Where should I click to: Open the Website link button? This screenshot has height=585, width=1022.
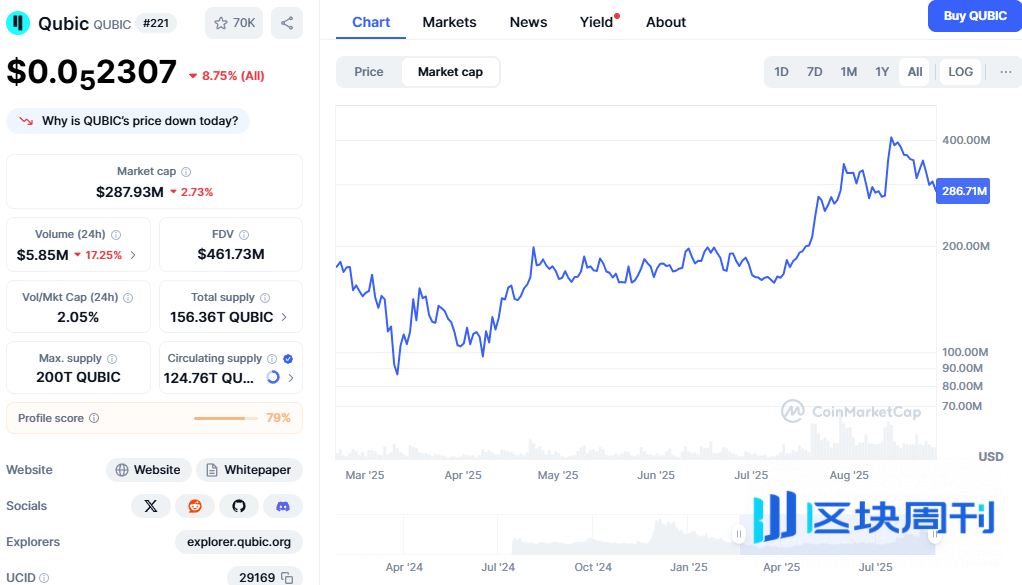(149, 470)
